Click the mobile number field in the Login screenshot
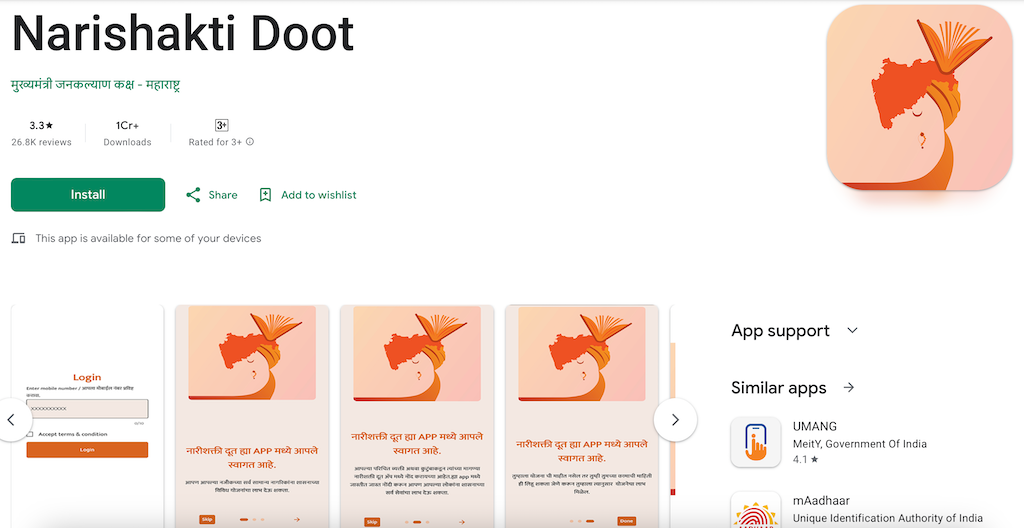The height and width of the screenshot is (528, 1024). tap(87, 408)
